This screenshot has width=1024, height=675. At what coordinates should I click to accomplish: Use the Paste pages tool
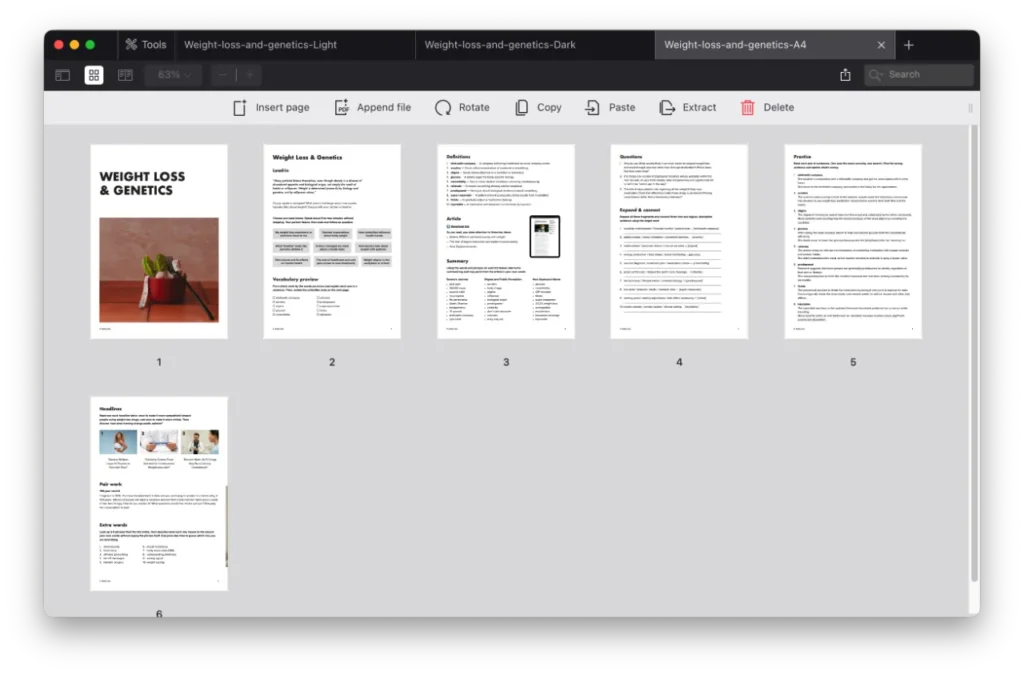tap(610, 107)
